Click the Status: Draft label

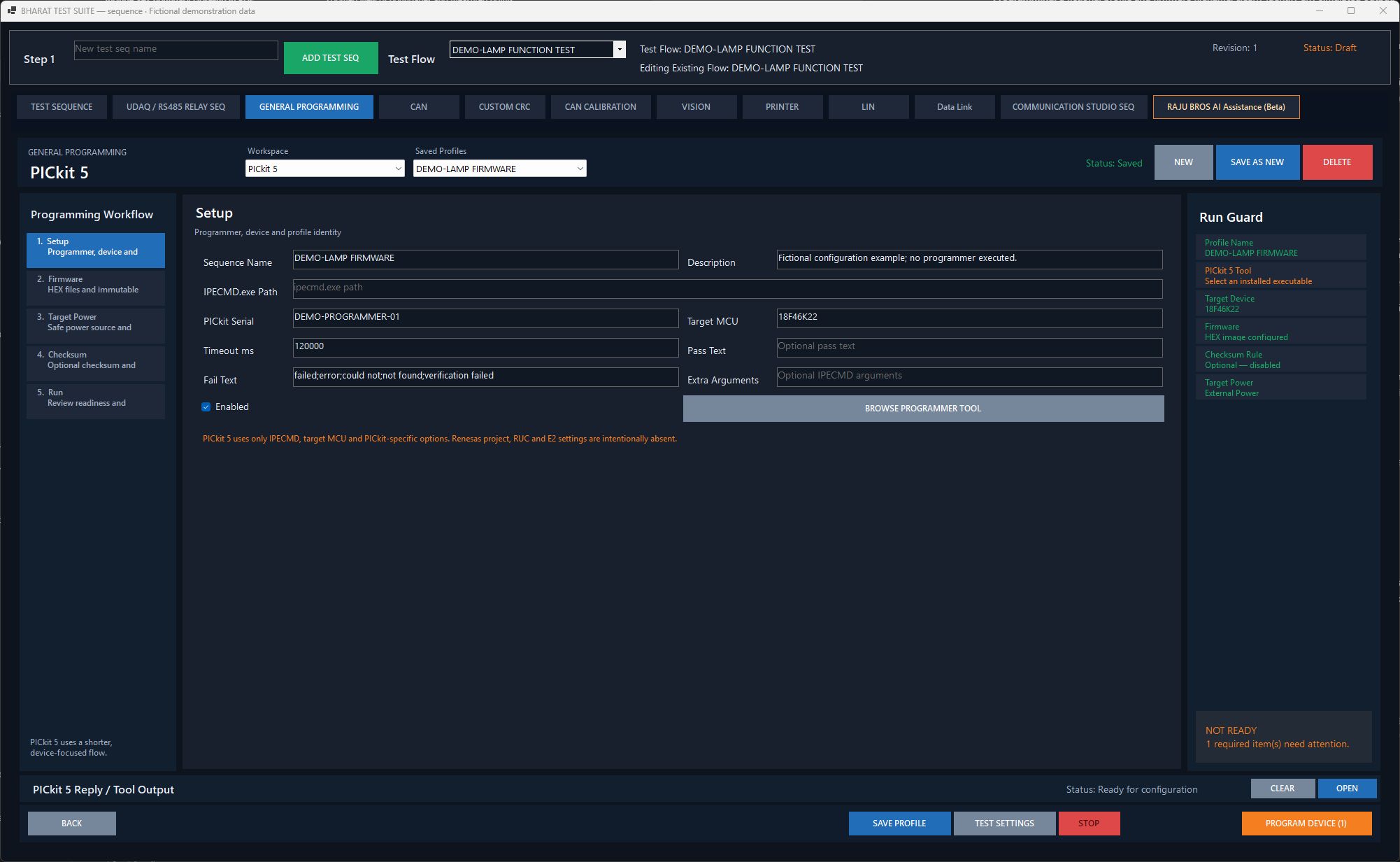pos(1329,48)
